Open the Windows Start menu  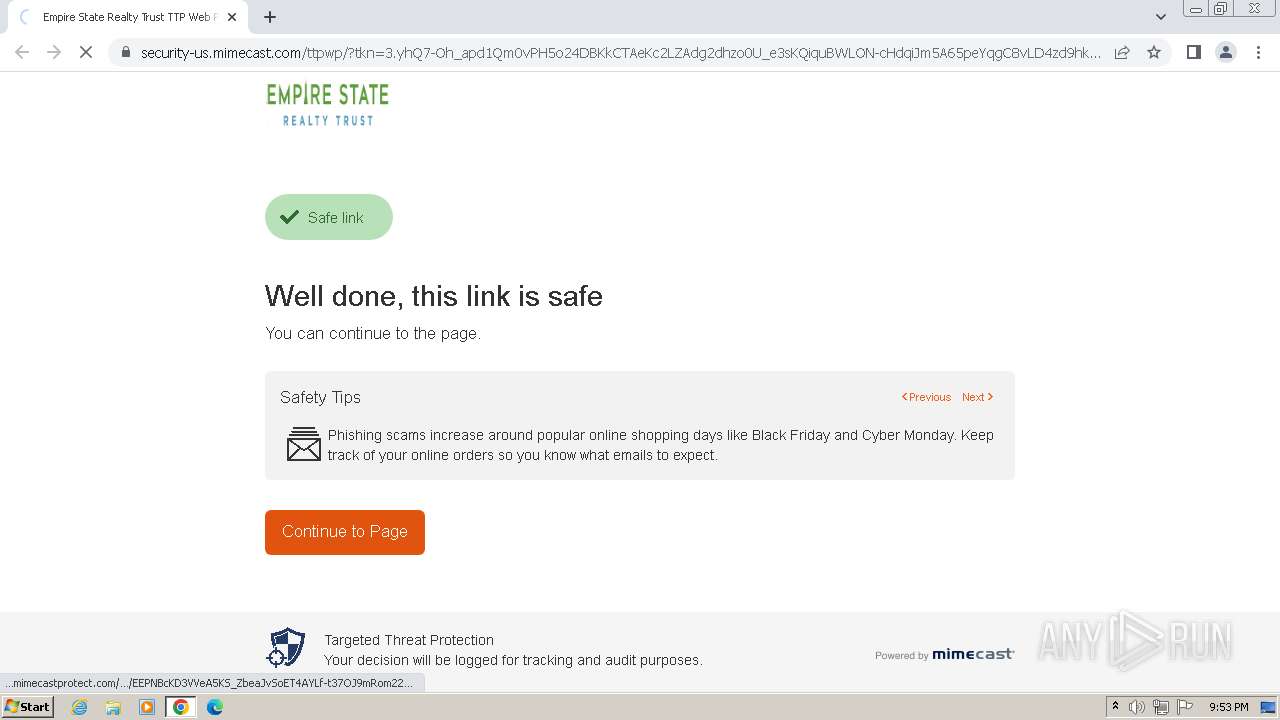coord(28,706)
